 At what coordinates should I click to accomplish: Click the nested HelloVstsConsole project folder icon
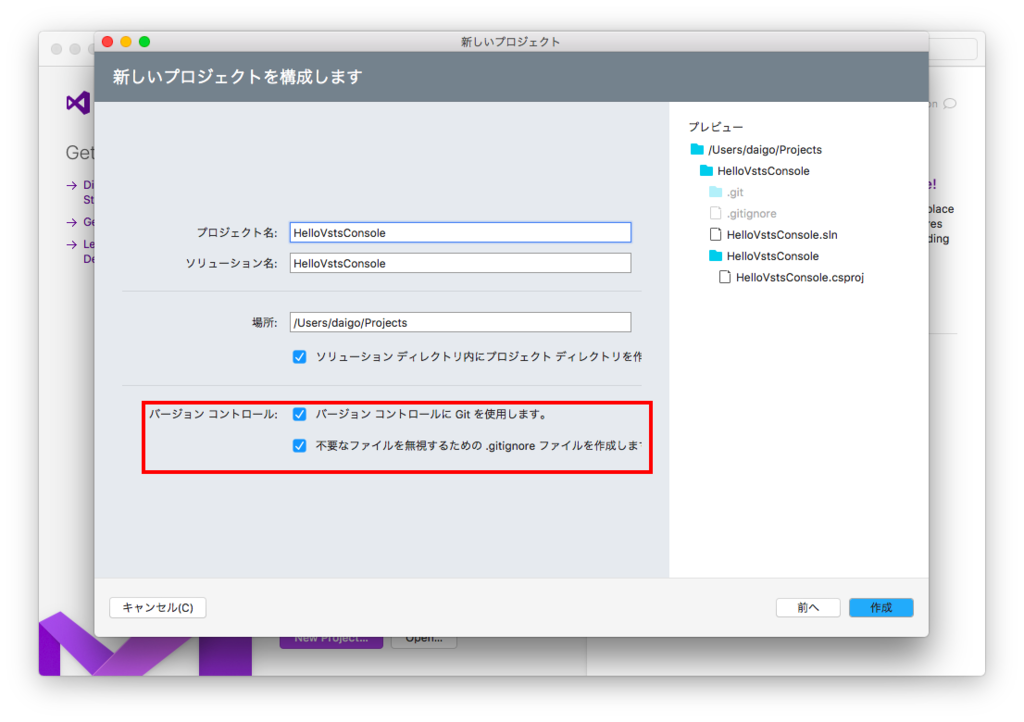716,255
